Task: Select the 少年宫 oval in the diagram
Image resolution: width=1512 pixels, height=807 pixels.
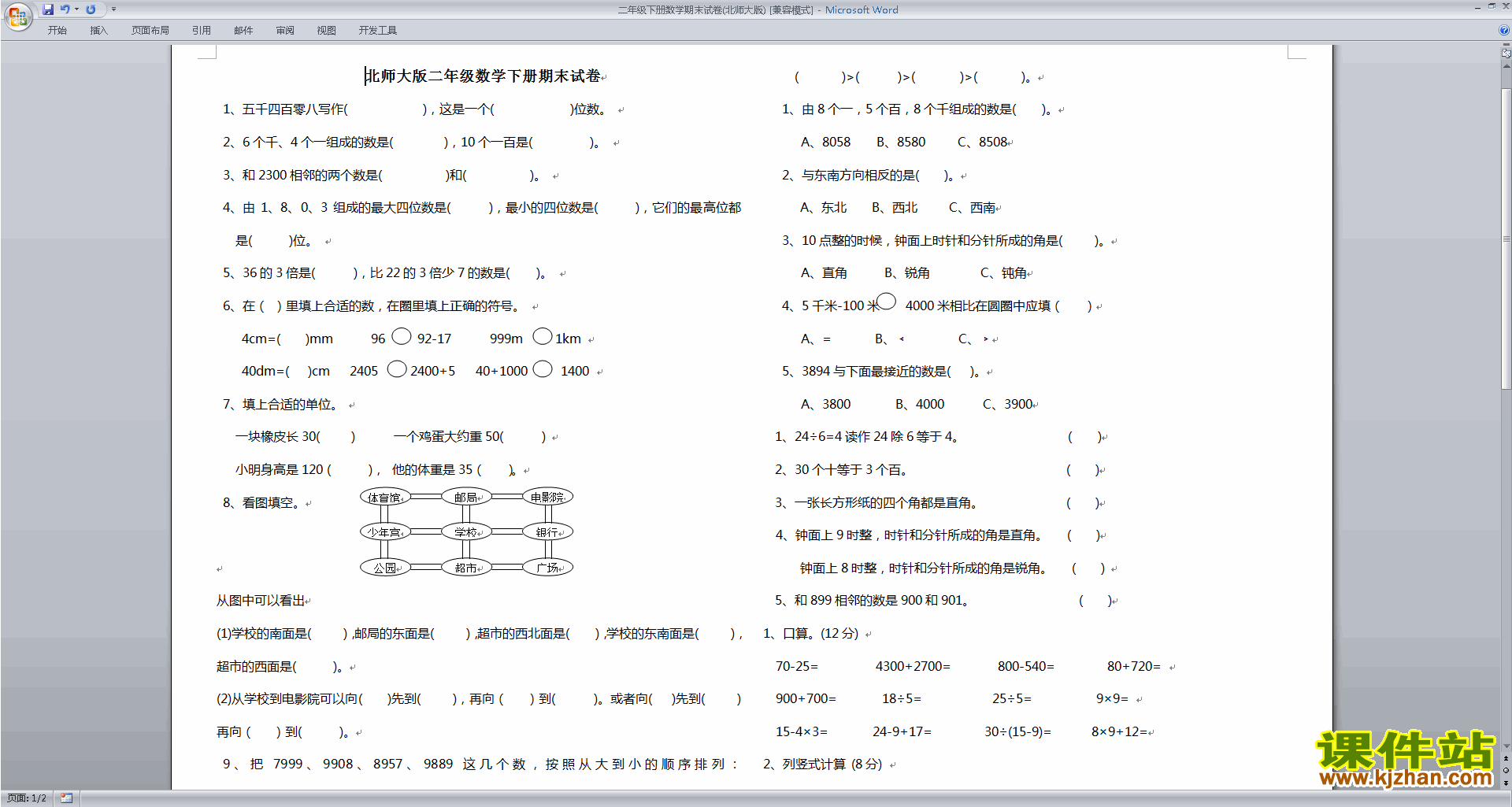Action: 385,532
